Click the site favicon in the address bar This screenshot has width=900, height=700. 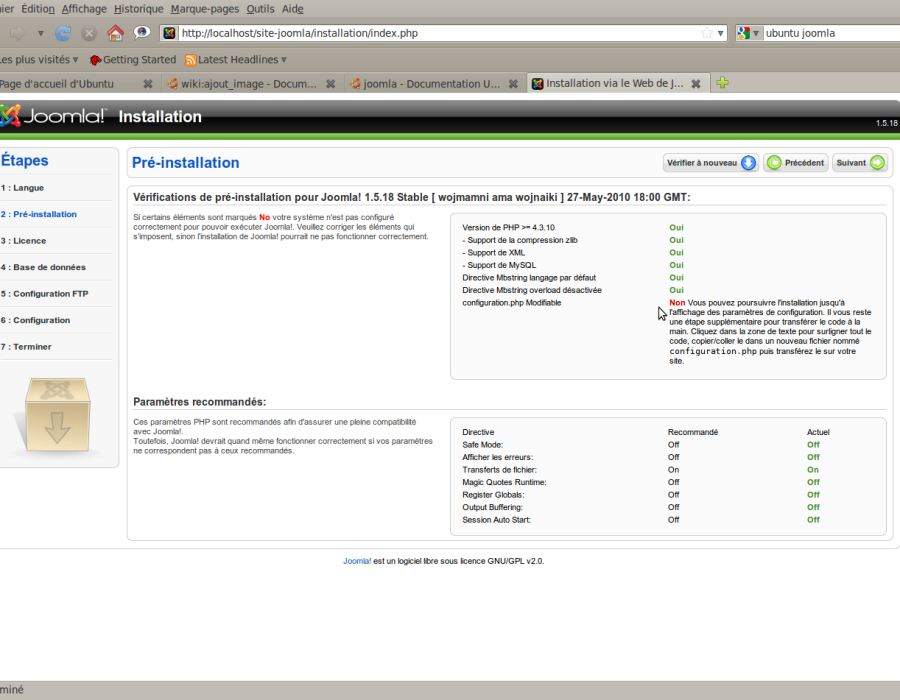coord(169,33)
